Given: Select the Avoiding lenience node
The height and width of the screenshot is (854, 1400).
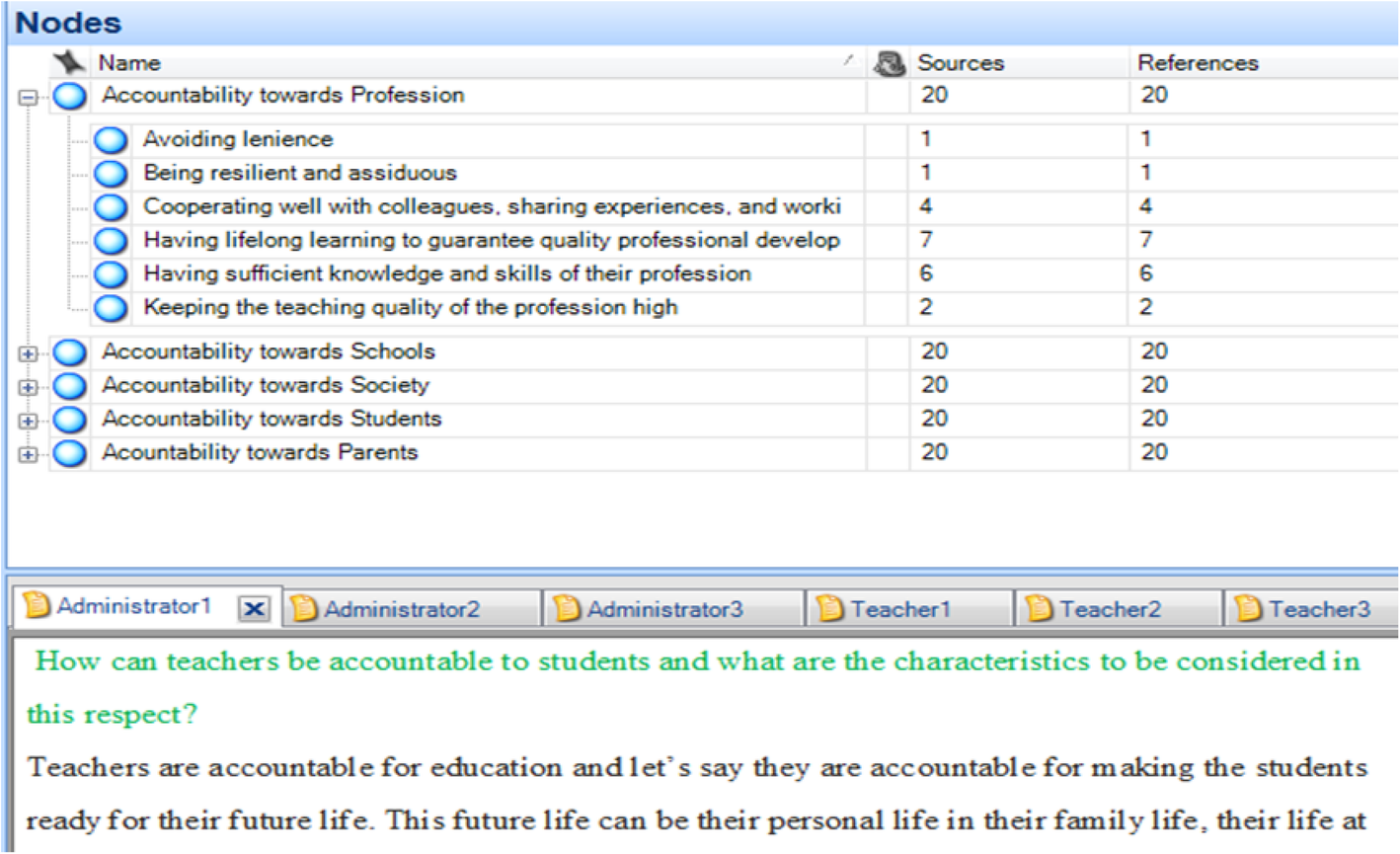Looking at the screenshot, I should [238, 139].
